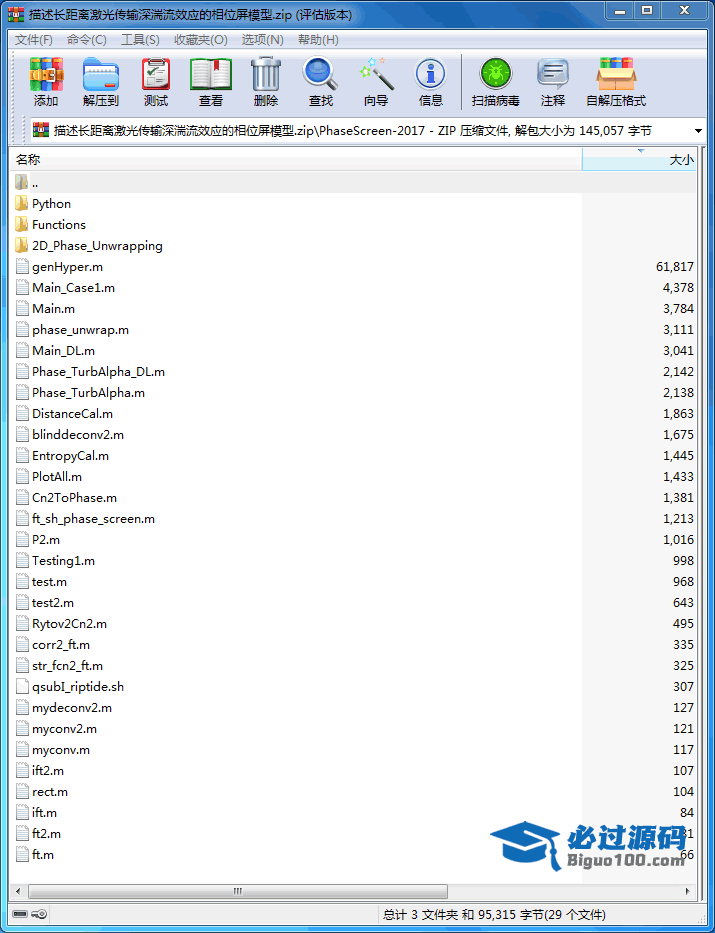The width and height of the screenshot is (715, 933).
Task: Click the Functions folder icon
Action: pos(21,224)
